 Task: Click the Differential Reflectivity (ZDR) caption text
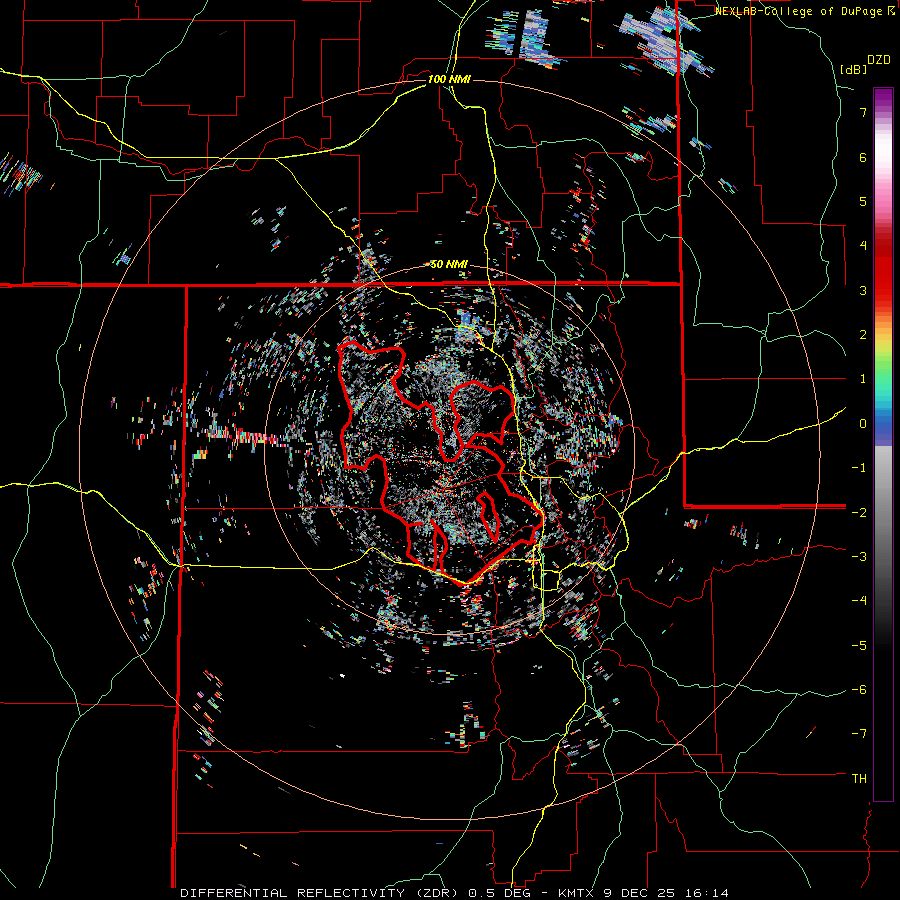click(x=321, y=893)
